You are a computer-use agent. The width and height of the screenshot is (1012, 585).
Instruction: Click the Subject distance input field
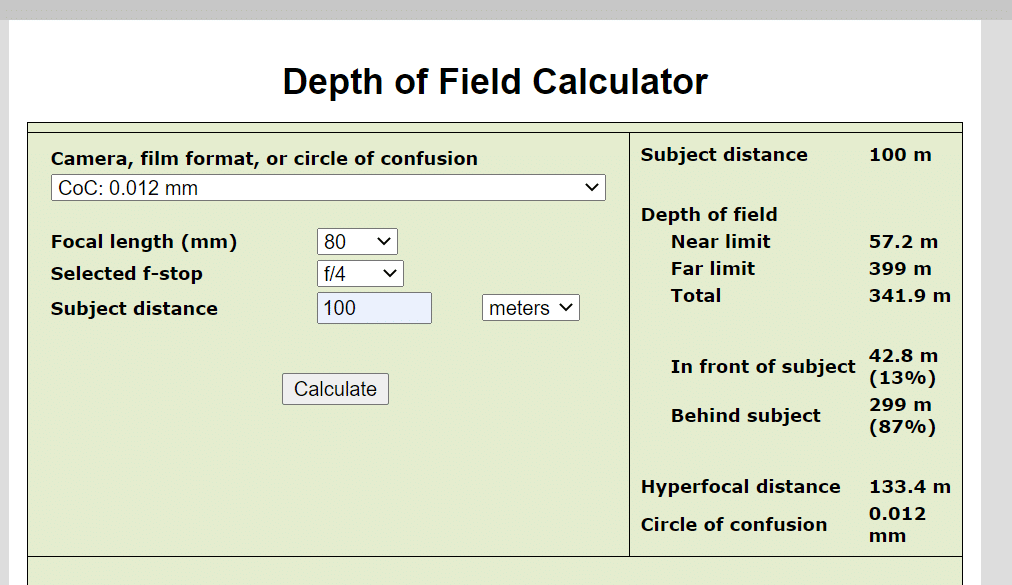tap(374, 308)
